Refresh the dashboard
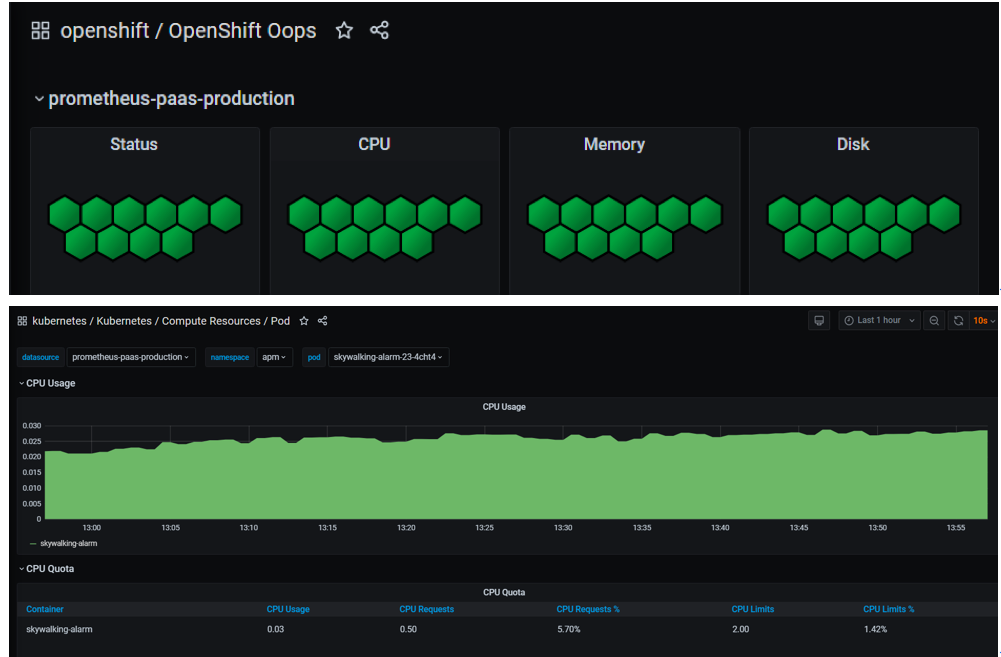Viewport: 1001px width, 657px height. click(958, 321)
